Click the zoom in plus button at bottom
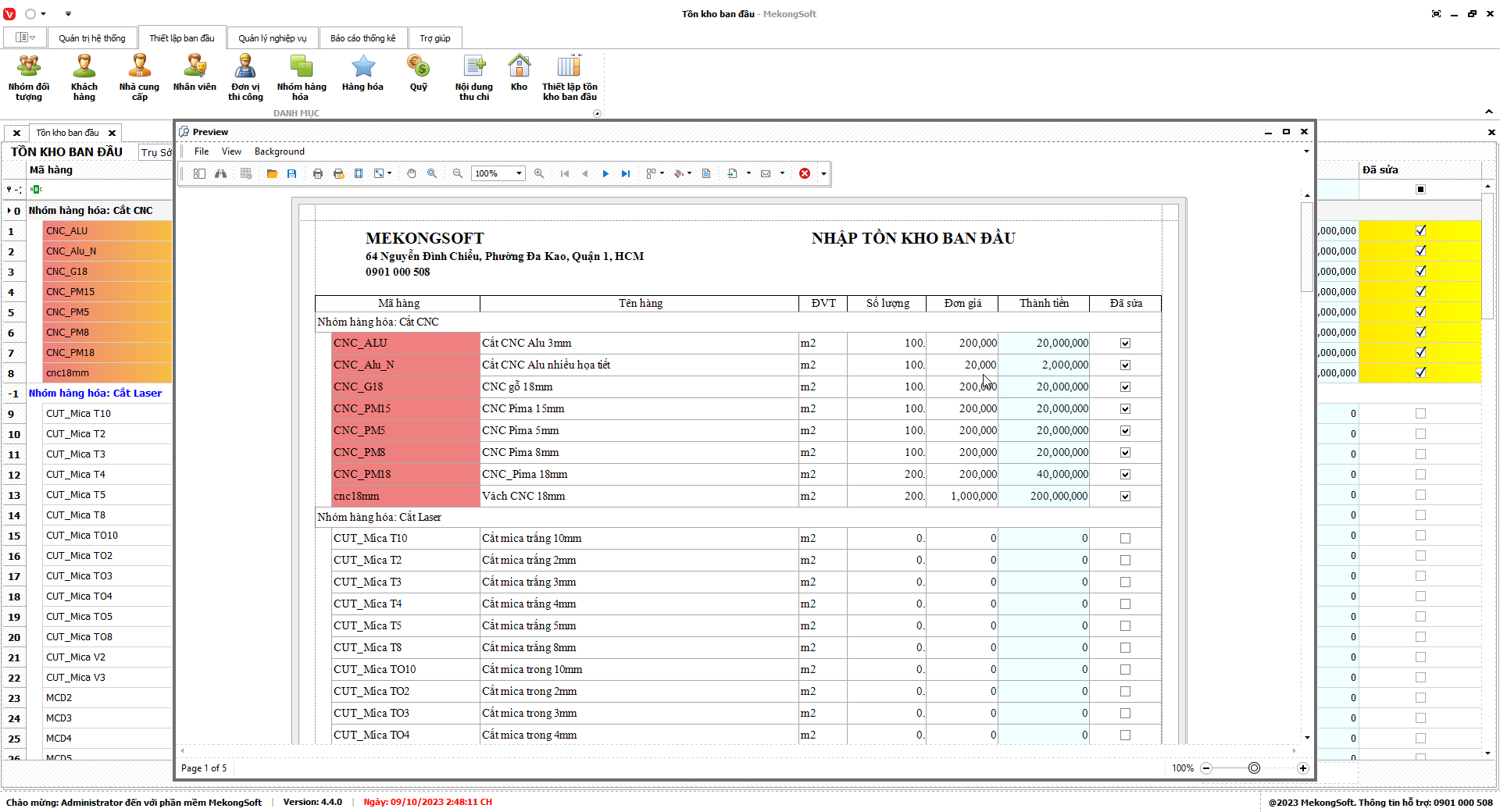 point(1303,768)
